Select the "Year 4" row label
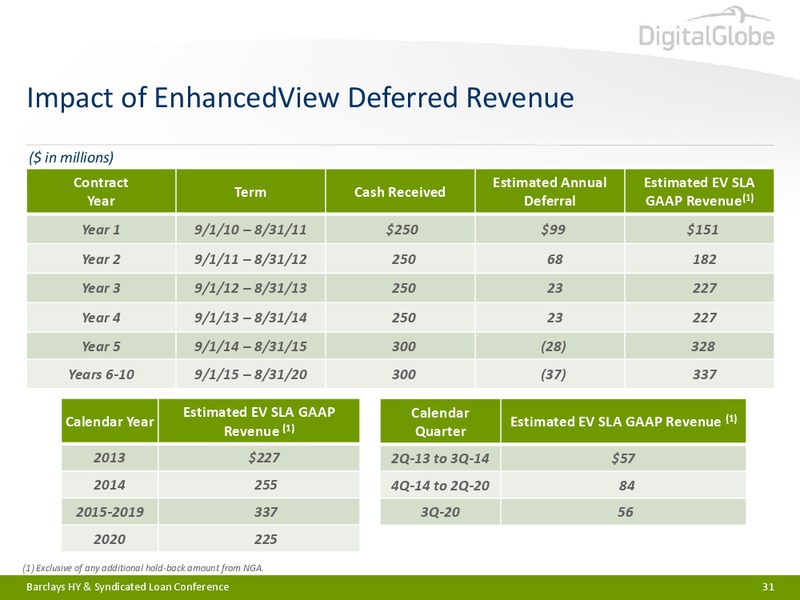 [x=101, y=317]
